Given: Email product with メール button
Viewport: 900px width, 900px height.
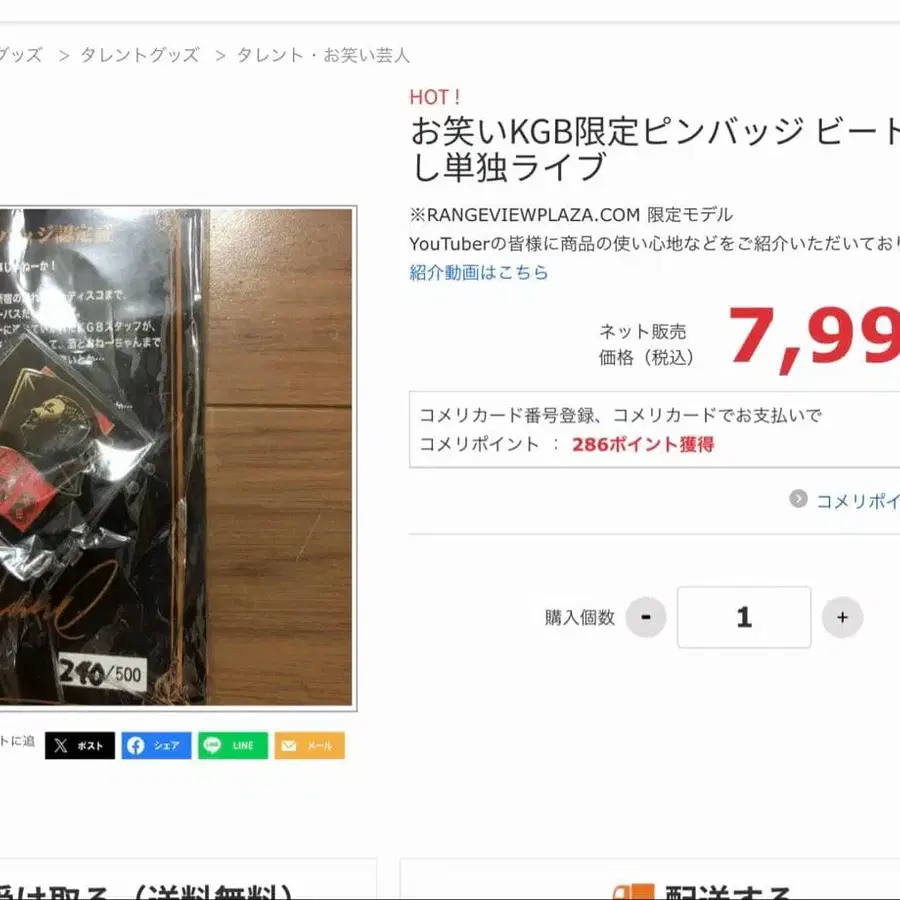Looking at the screenshot, I should 309,745.
